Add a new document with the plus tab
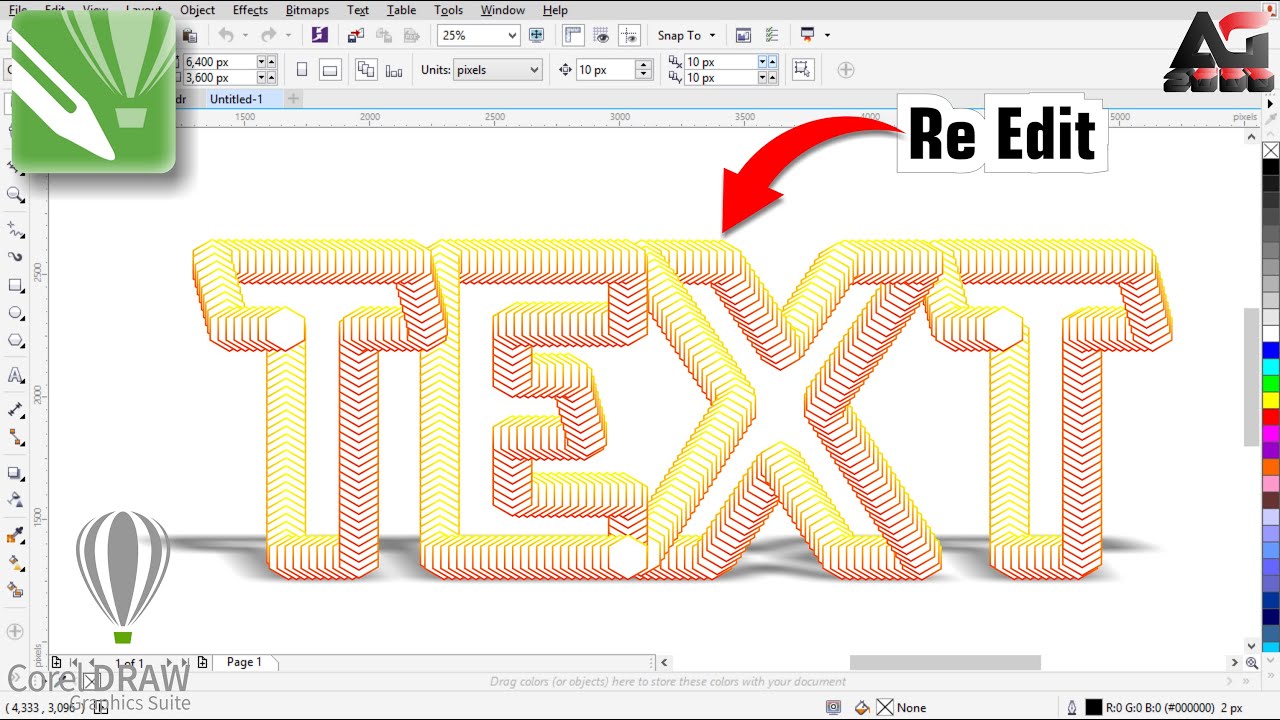Image resolution: width=1280 pixels, height=720 pixels. 293,99
